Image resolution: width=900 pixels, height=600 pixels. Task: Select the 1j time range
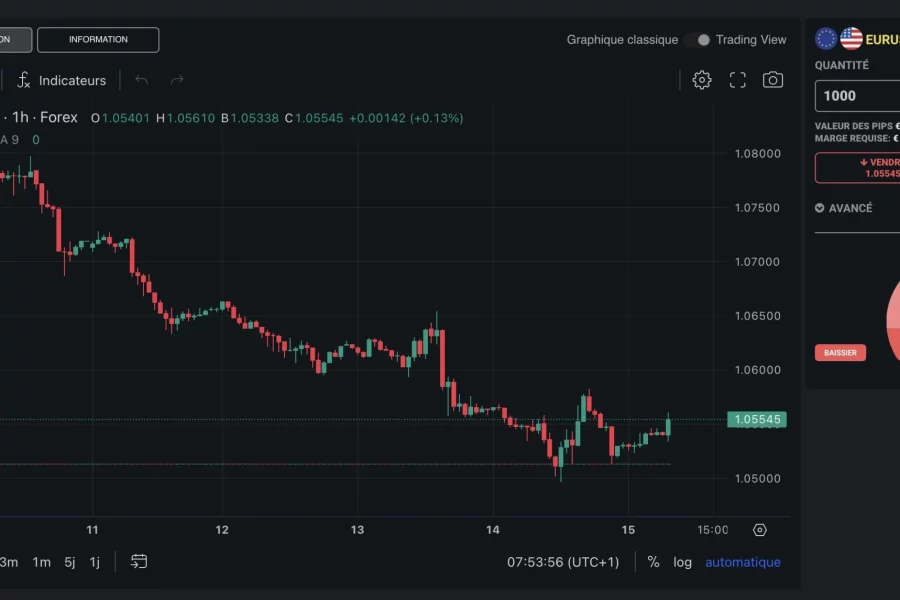(x=95, y=562)
